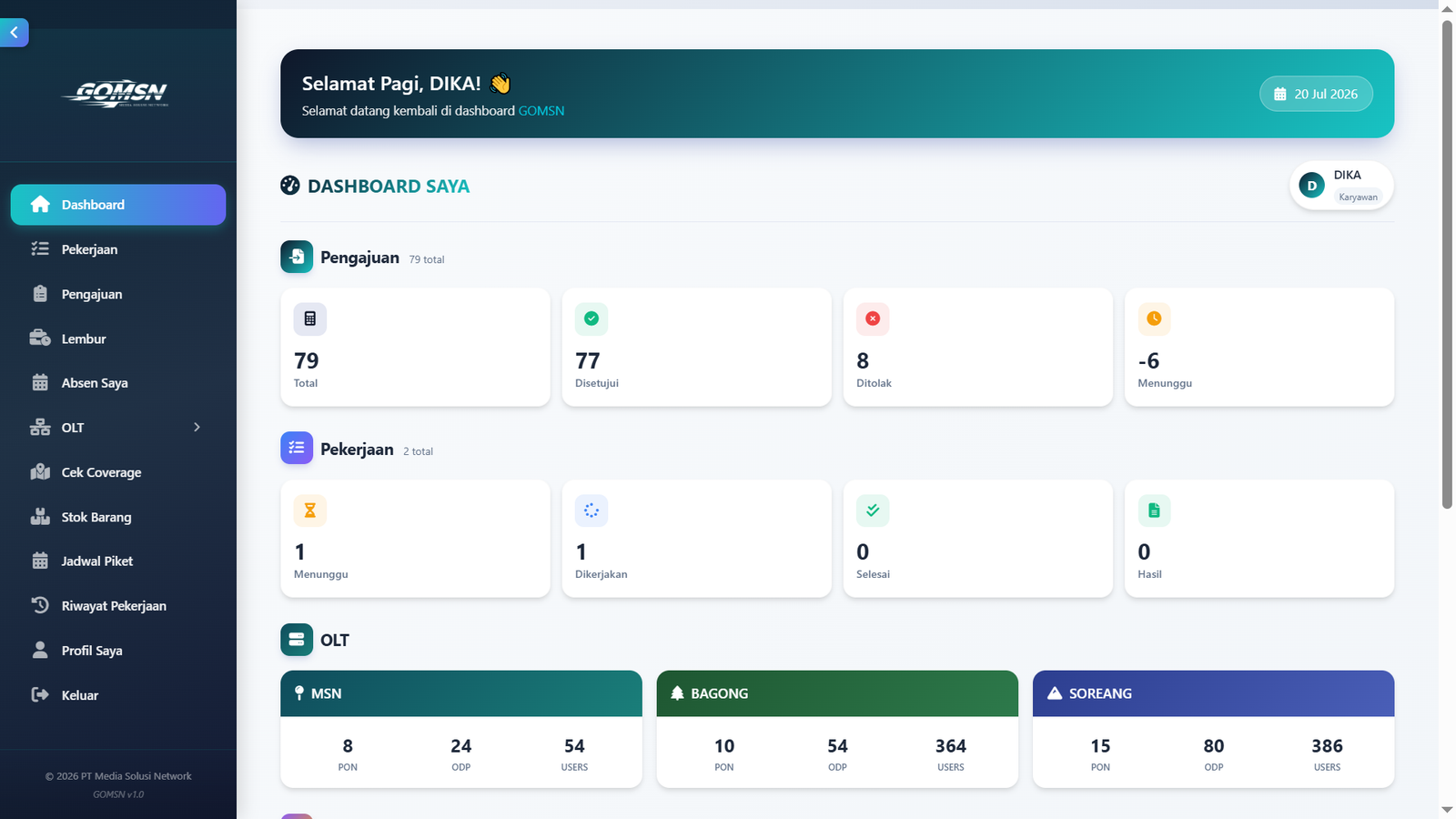Viewport: 1456px width, 819px height.
Task: Click the Dashboard home icon
Action: click(x=40, y=205)
